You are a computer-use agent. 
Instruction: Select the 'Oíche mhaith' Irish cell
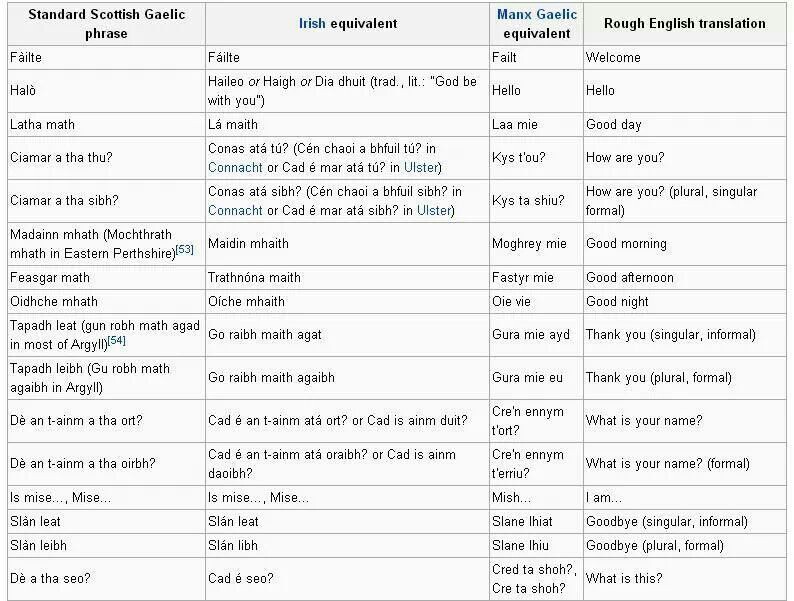246,301
